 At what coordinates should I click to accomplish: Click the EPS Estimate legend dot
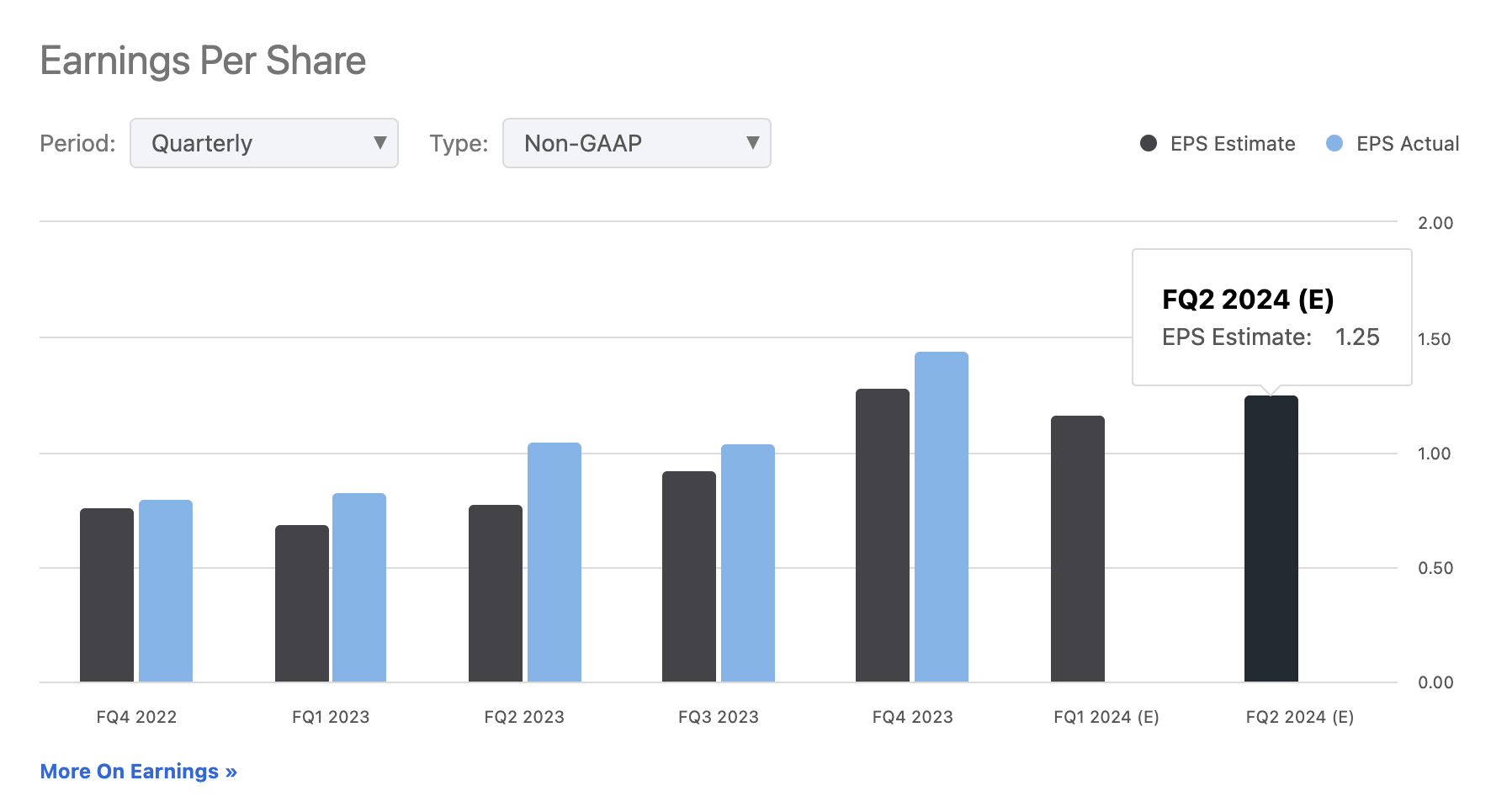point(1149,143)
